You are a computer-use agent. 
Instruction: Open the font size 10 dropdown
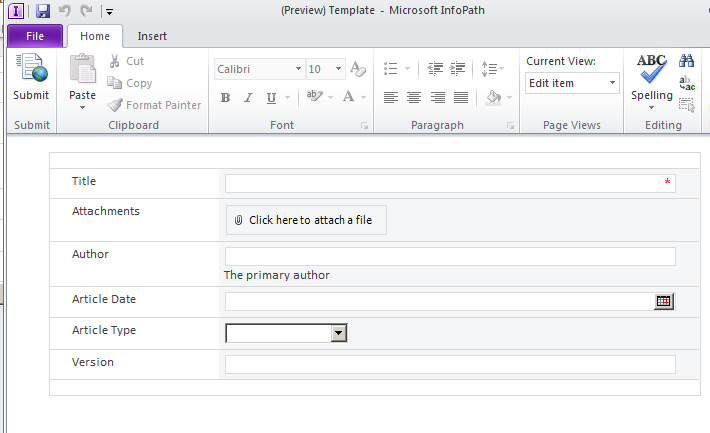(338, 69)
